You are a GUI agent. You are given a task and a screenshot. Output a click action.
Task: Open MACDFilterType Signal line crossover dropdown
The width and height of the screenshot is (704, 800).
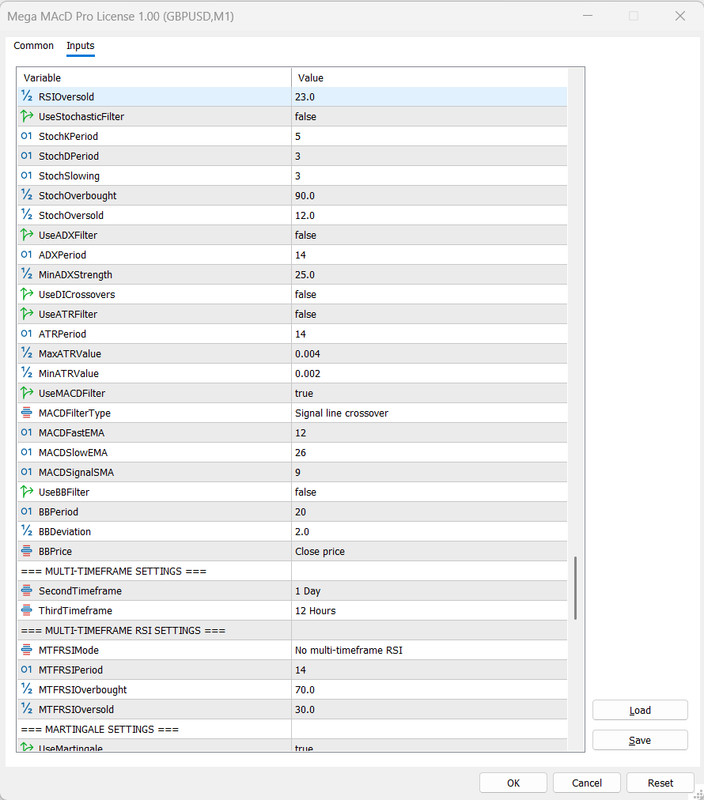coord(429,413)
